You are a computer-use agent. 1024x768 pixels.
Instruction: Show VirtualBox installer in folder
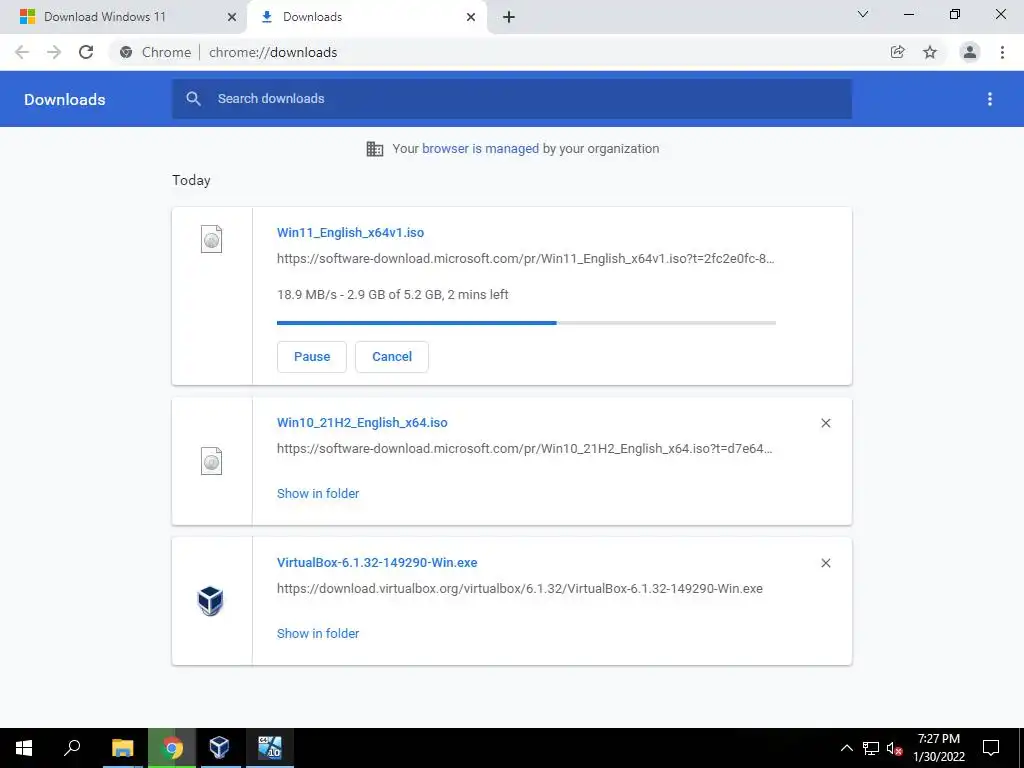coord(318,633)
